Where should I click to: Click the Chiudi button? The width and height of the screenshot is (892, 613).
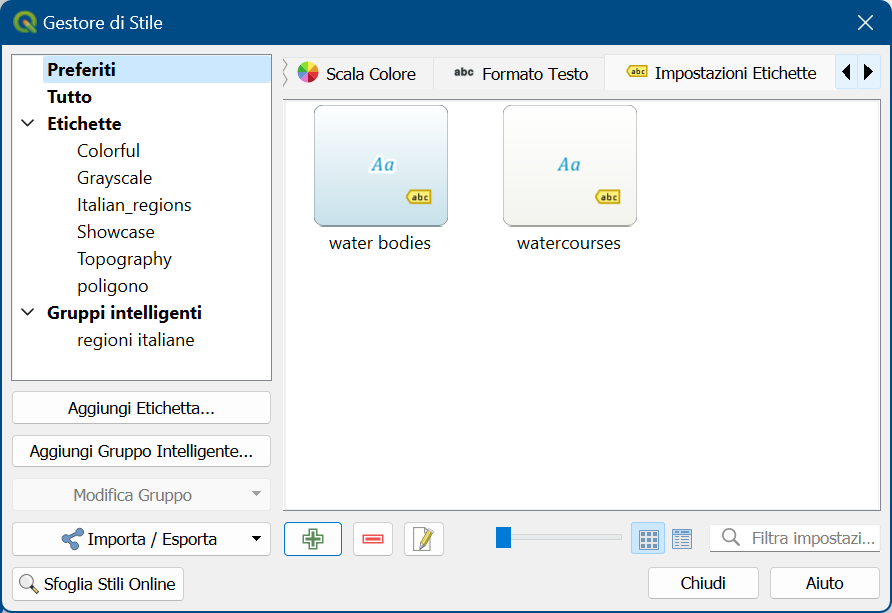(x=703, y=583)
